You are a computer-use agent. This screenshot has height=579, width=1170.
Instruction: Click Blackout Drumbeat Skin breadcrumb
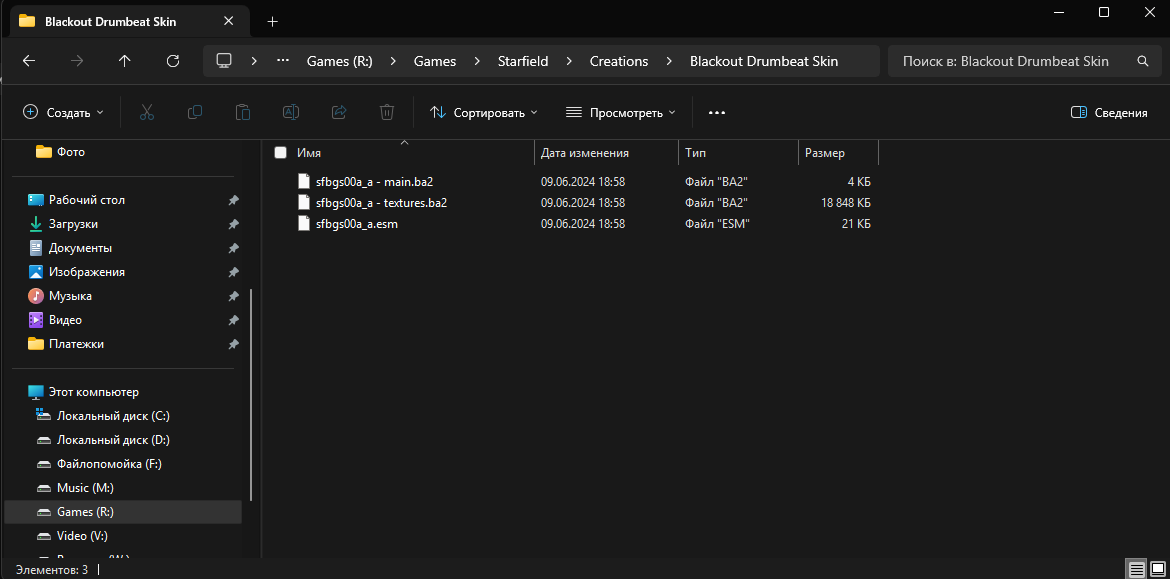click(x=764, y=61)
